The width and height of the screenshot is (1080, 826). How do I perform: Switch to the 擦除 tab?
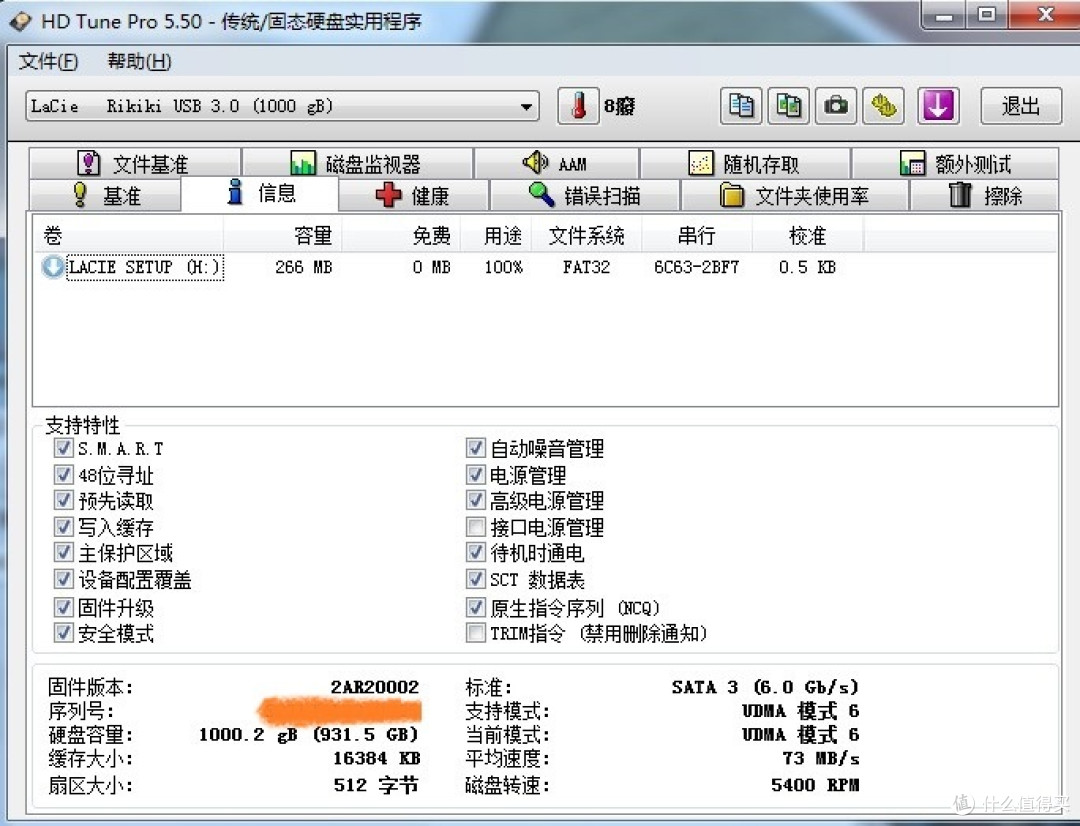984,196
